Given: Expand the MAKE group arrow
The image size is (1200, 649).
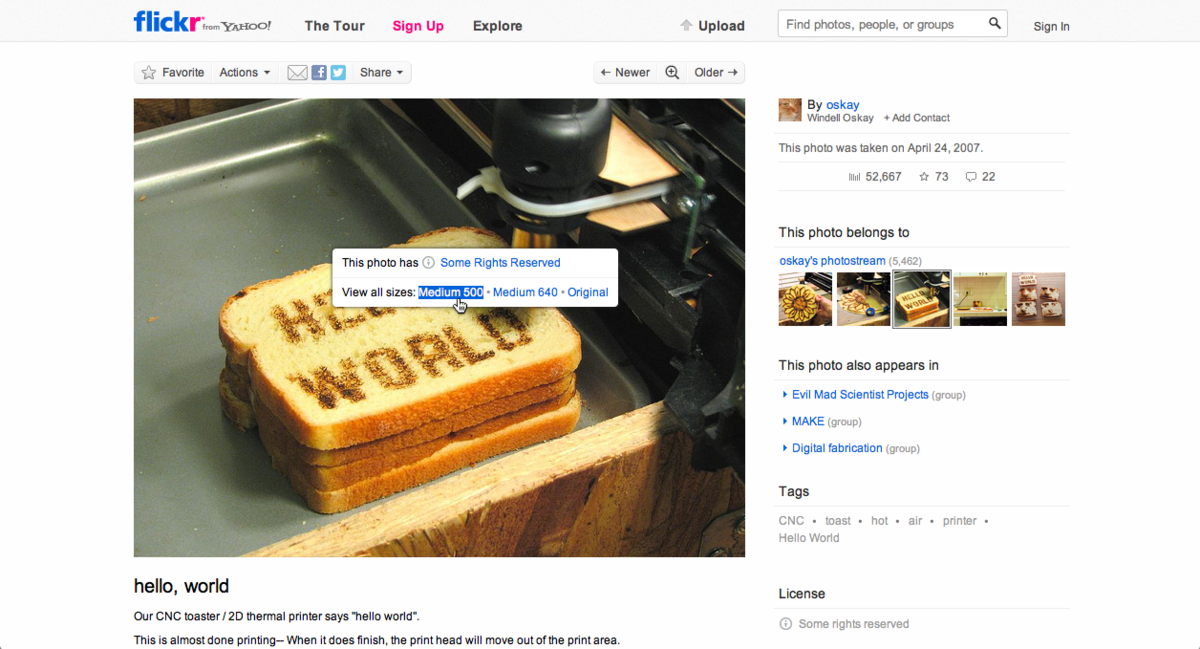Looking at the screenshot, I should (x=785, y=422).
